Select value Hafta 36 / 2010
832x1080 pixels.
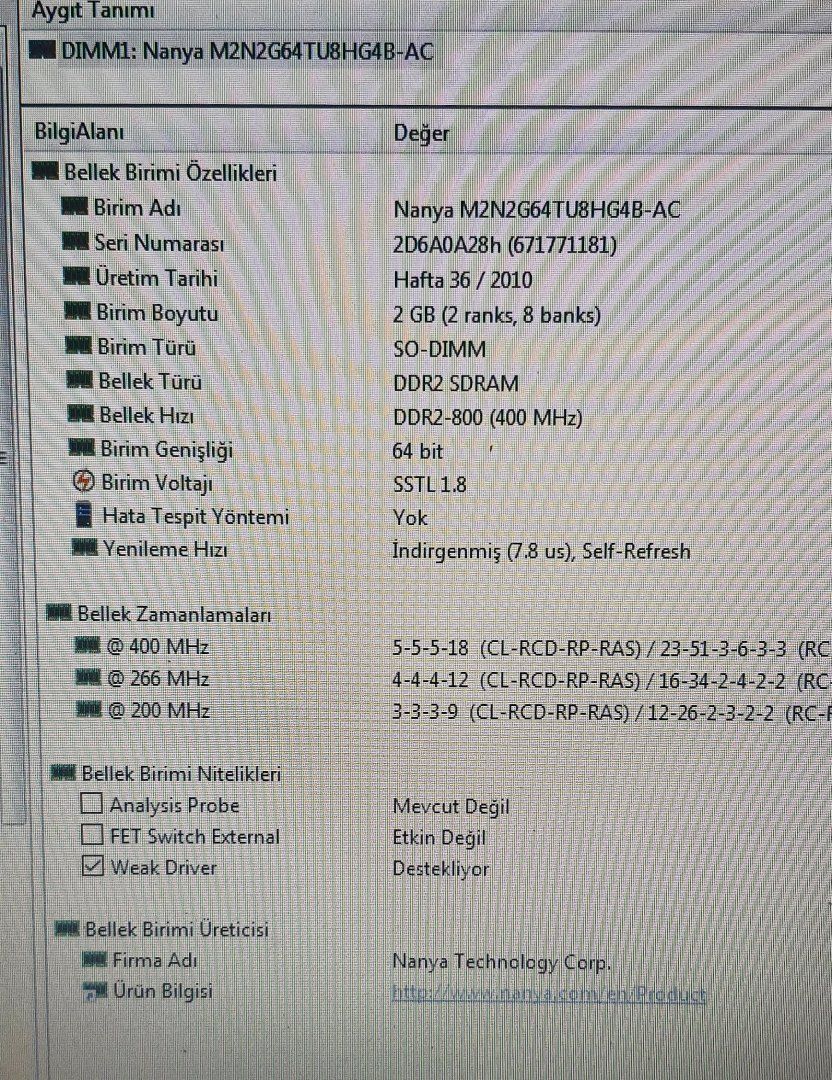[x=463, y=280]
